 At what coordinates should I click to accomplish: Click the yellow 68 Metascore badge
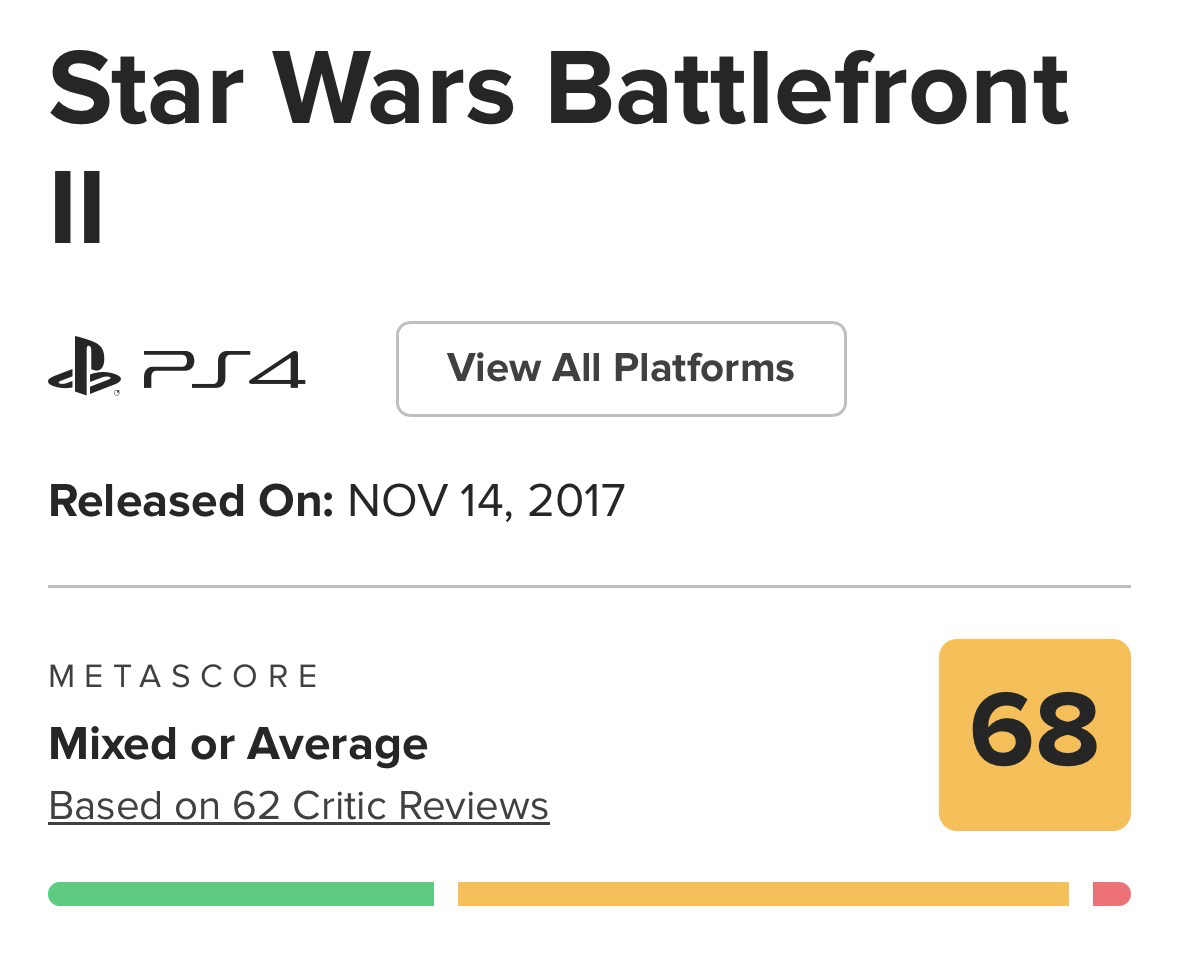1034,734
